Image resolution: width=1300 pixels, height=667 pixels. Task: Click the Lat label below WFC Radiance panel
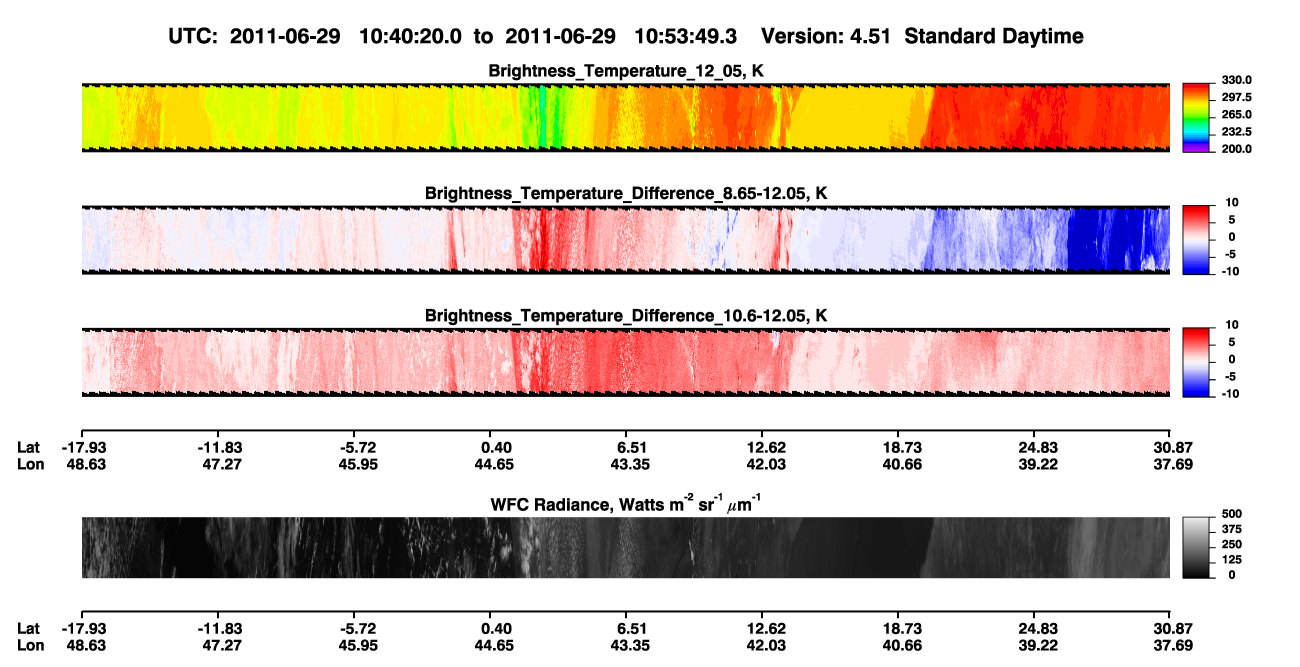point(29,628)
